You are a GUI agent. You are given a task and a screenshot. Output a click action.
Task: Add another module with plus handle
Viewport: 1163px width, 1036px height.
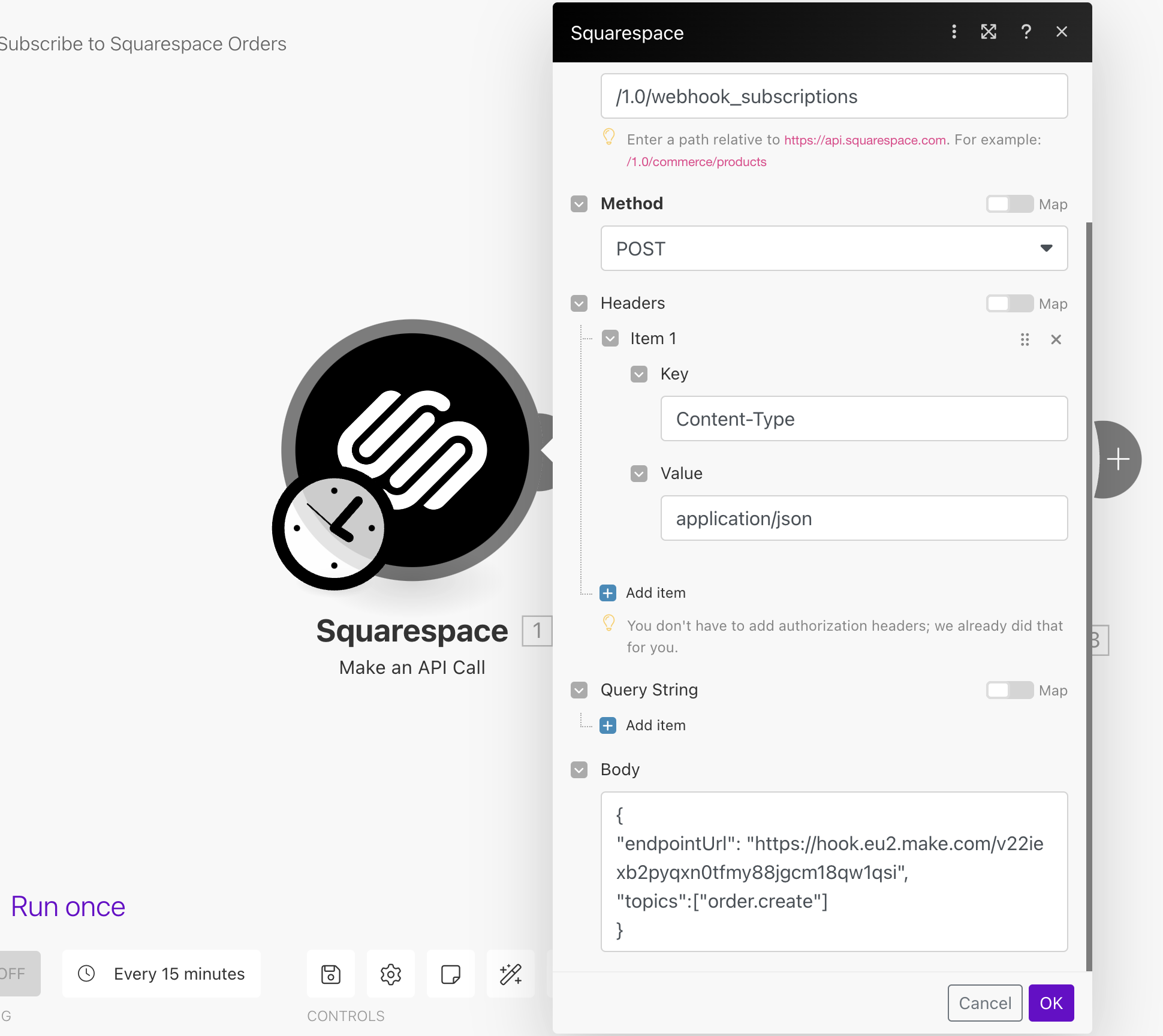(1118, 460)
